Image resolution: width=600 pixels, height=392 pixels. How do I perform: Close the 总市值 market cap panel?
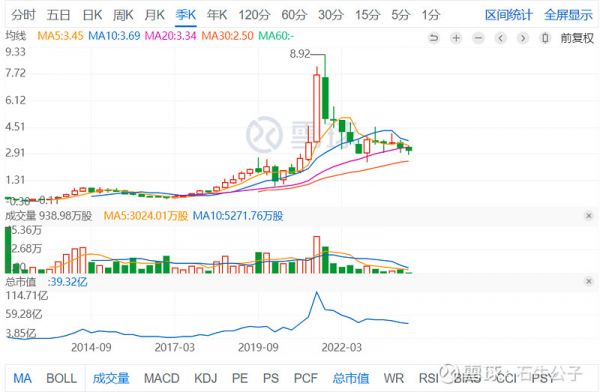coord(589,282)
